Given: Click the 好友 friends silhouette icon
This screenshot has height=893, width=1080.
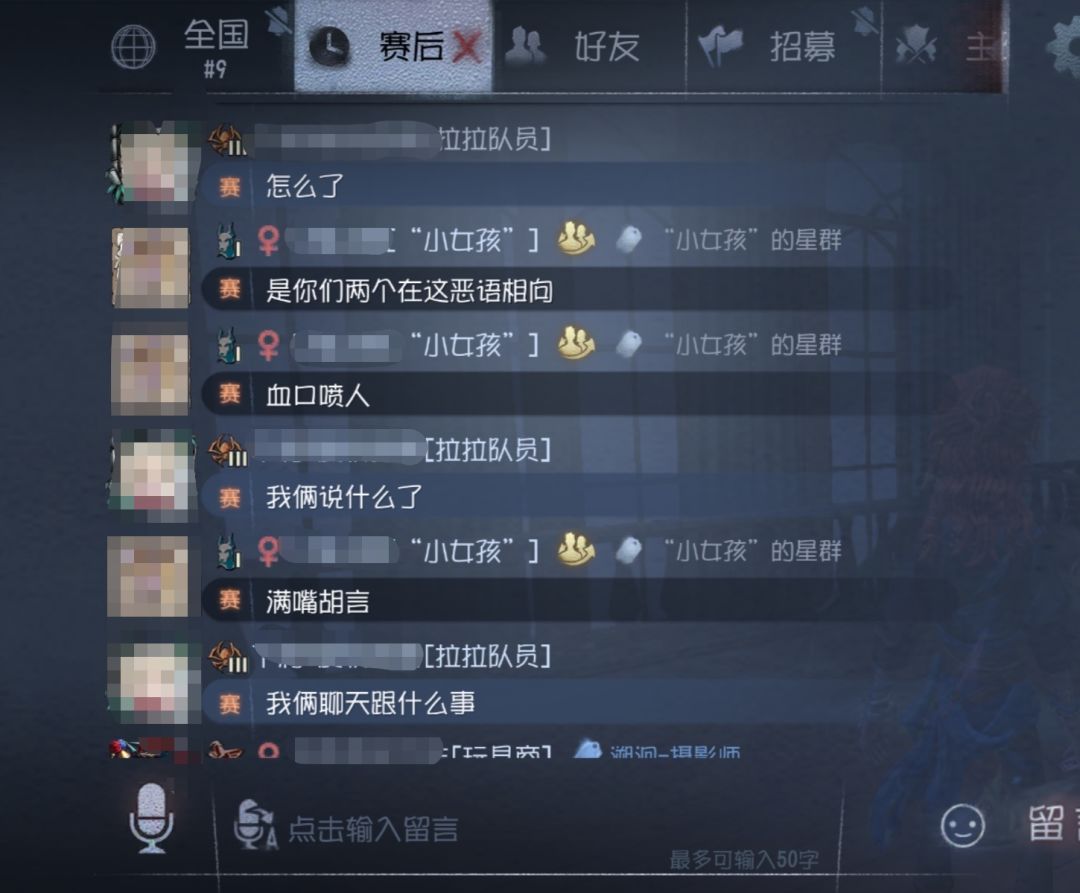Looking at the screenshot, I should point(526,46).
